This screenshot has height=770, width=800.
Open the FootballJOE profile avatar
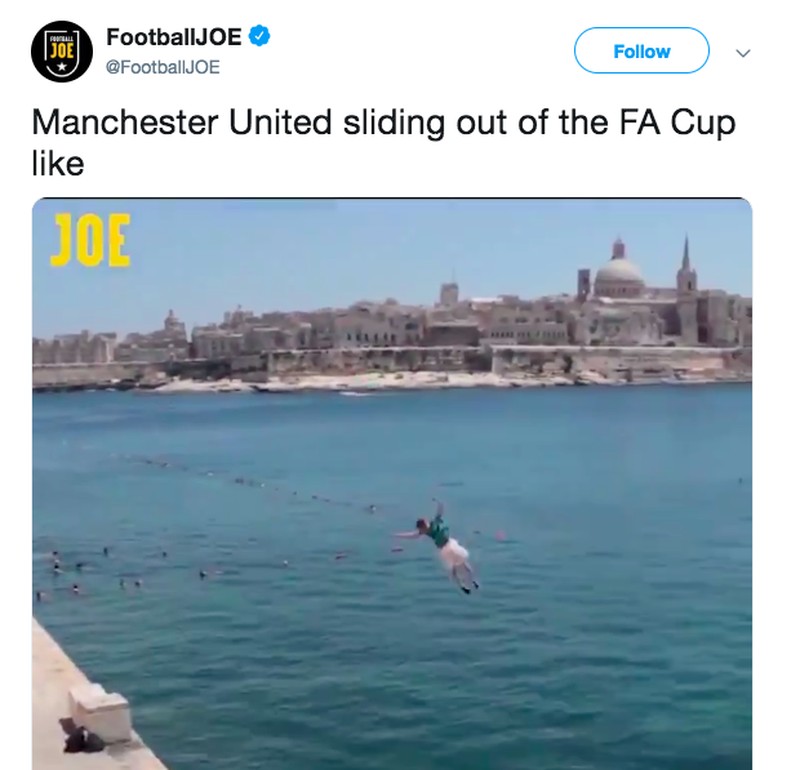tap(62, 52)
